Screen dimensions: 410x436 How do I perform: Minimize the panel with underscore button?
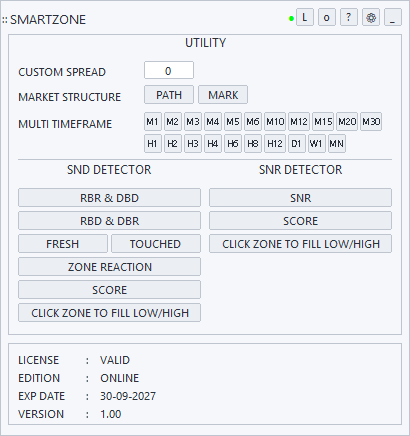point(393,17)
